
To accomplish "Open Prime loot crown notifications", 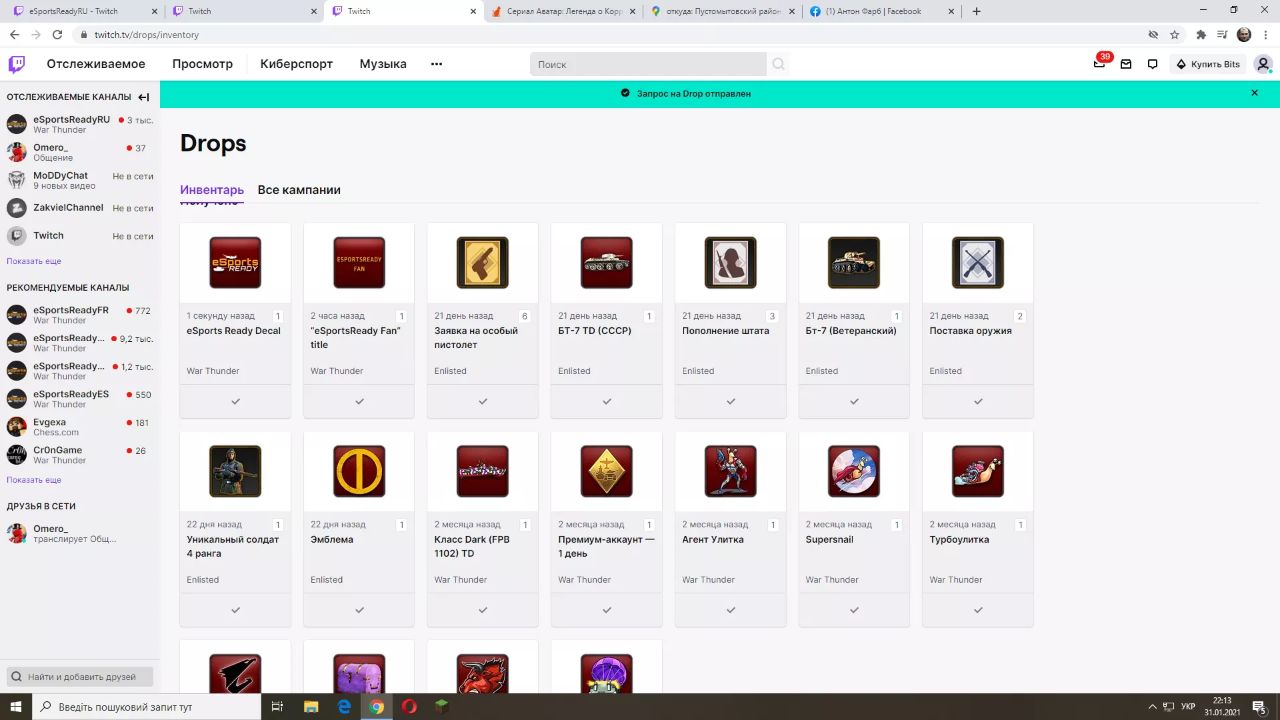I will pos(1099,64).
